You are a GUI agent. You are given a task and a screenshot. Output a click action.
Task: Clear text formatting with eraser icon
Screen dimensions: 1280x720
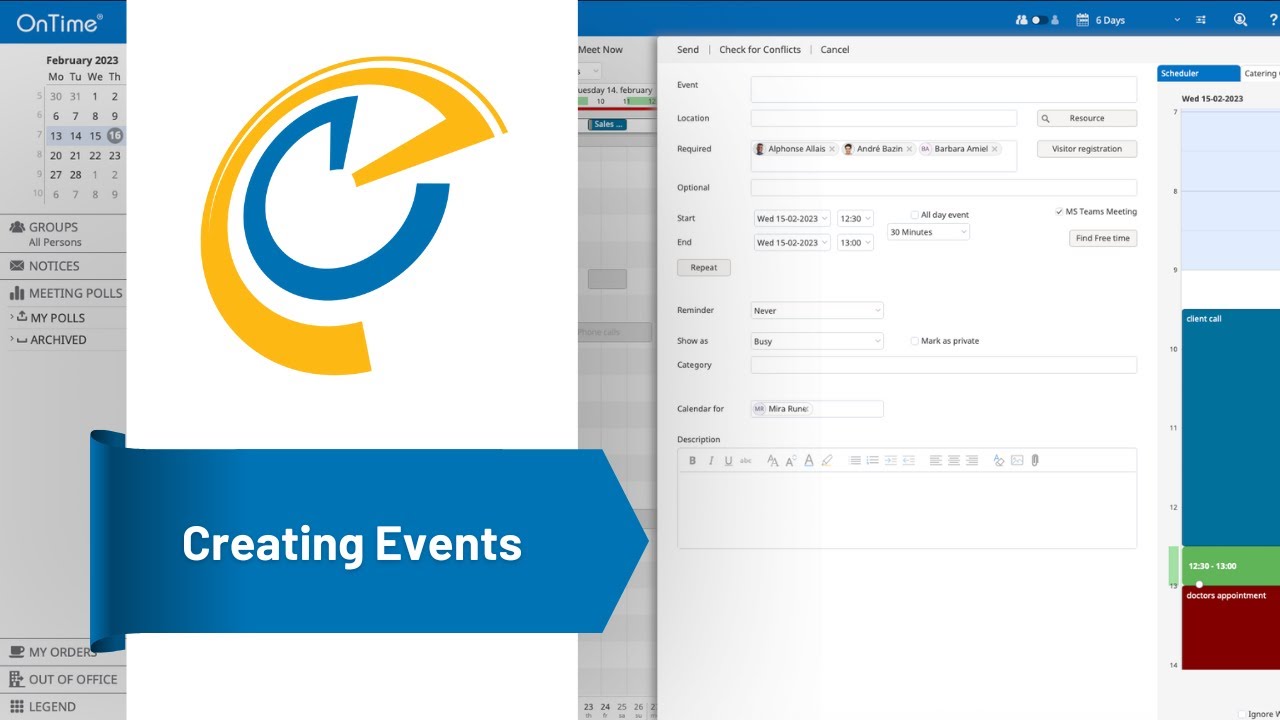coord(999,461)
